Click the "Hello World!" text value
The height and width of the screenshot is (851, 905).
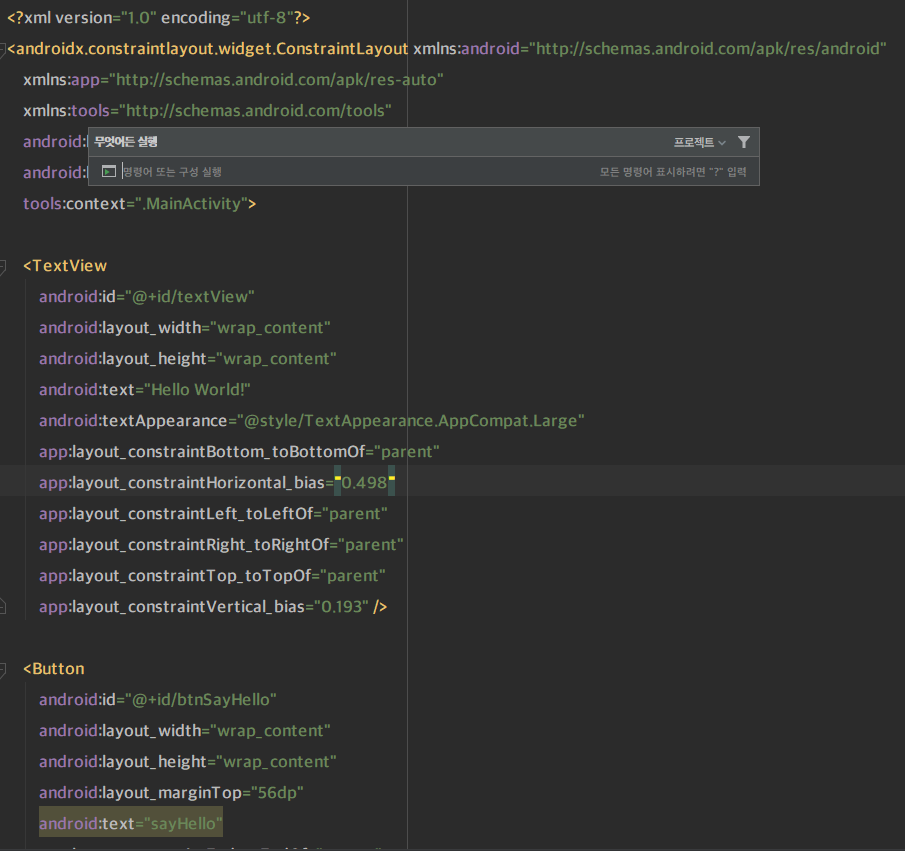point(197,390)
